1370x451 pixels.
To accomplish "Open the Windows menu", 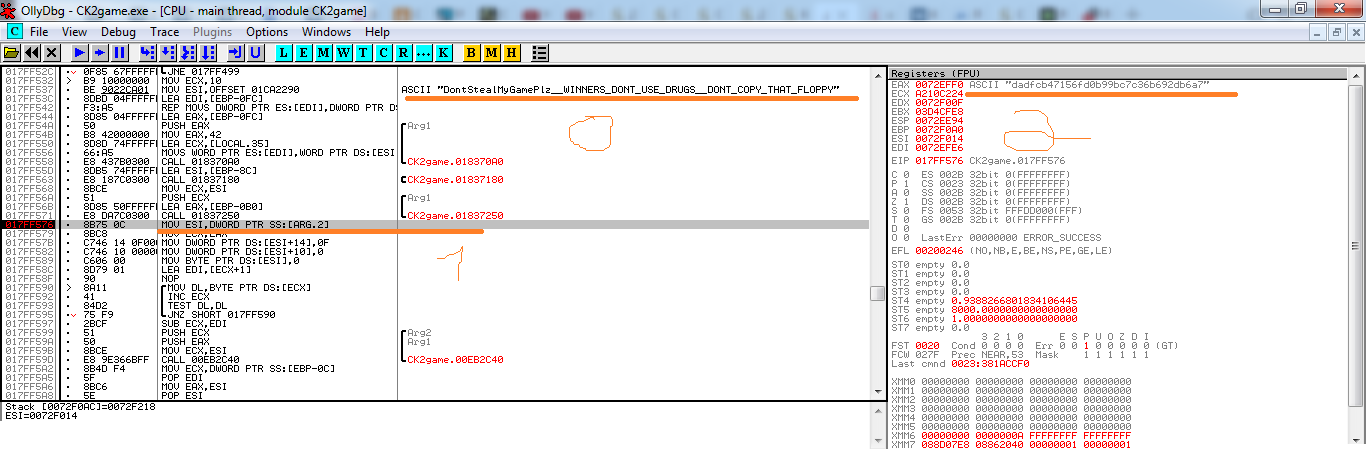I will click(x=326, y=32).
